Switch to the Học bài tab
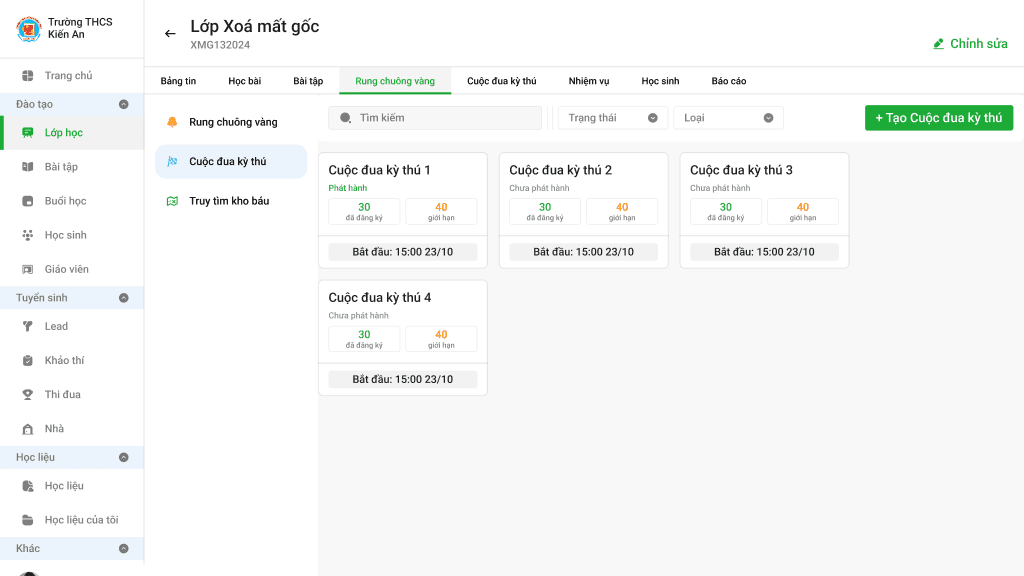Screen dimensions: 1024x576 point(244,81)
